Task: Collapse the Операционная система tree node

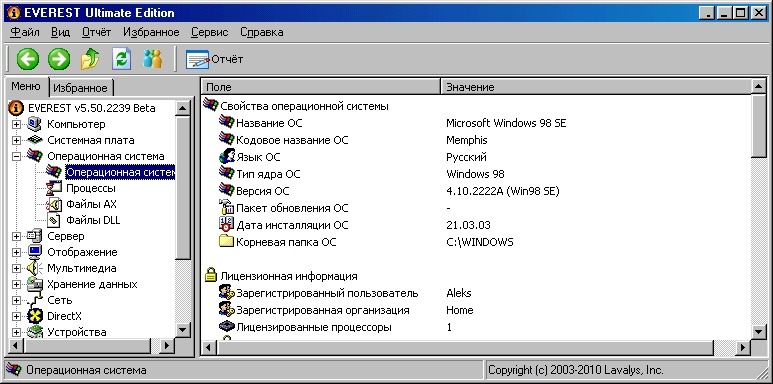Action: [x=16, y=156]
